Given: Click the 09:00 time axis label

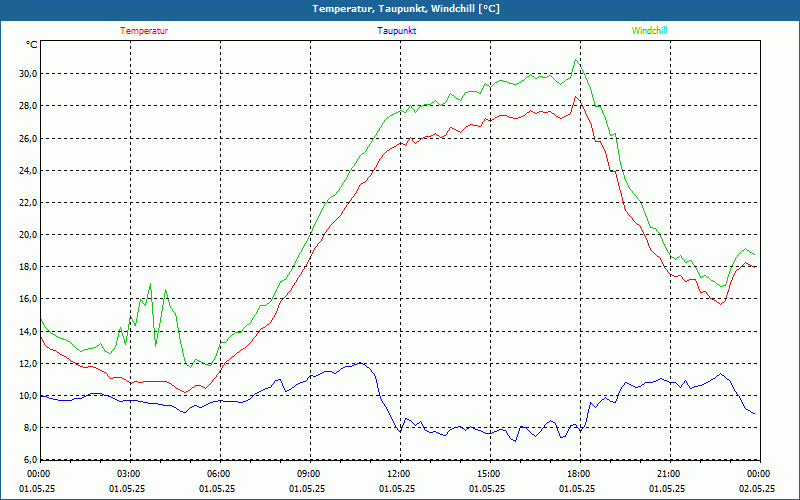Looking at the screenshot, I should pyautogui.click(x=309, y=474).
